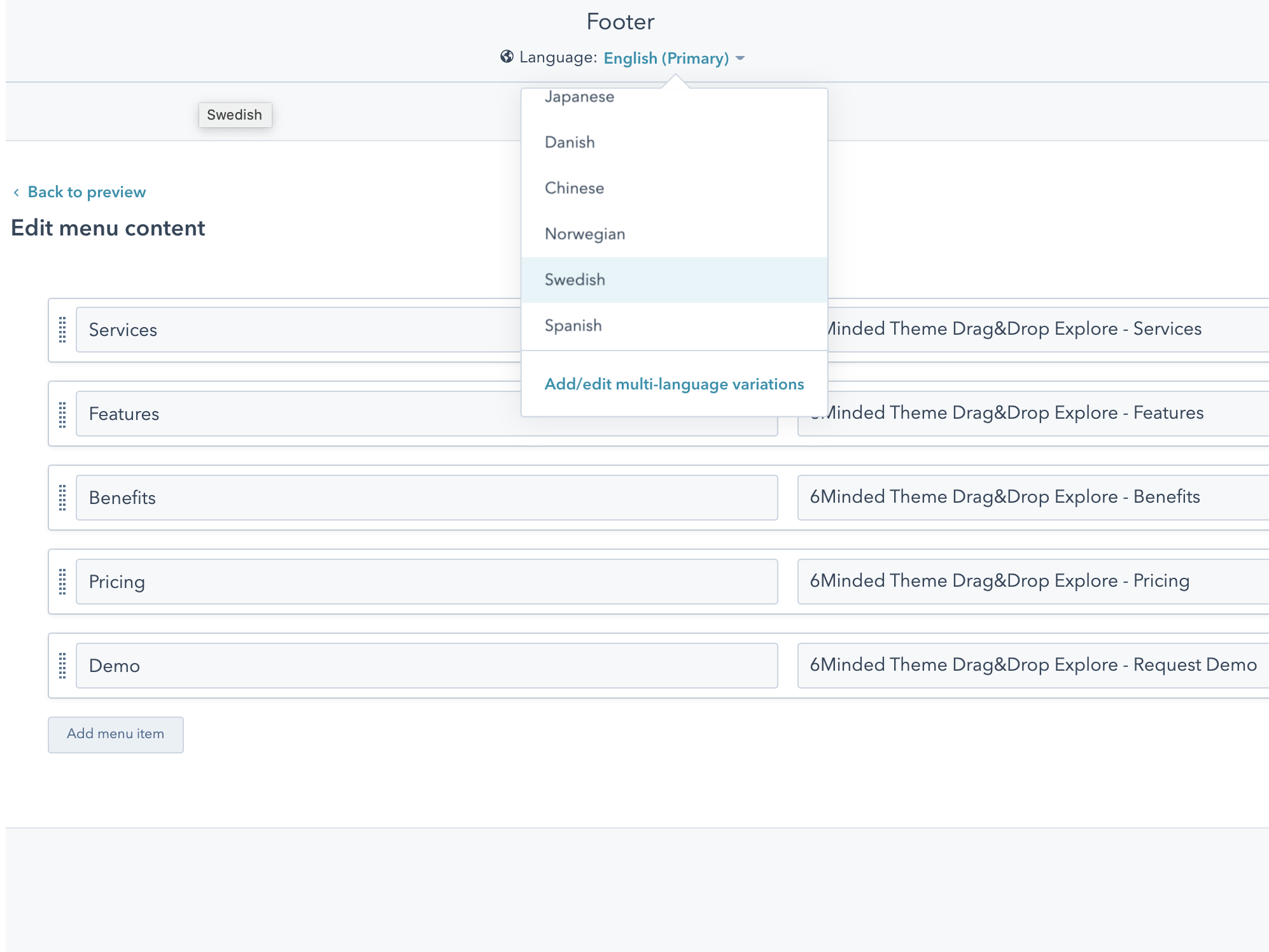
Task: Click the Pricing page link field
Action: [x=1031, y=581]
